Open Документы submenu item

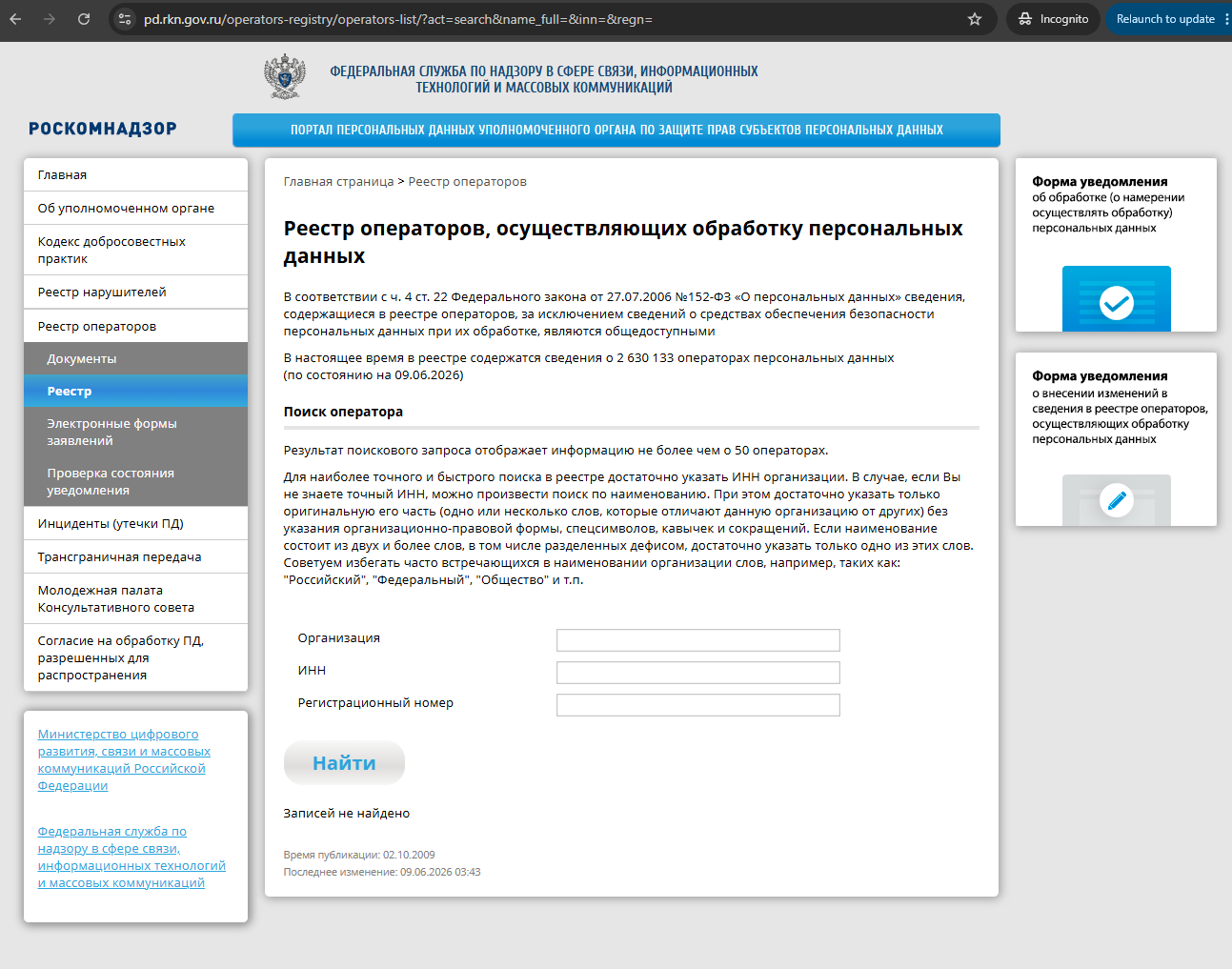[x=135, y=359]
